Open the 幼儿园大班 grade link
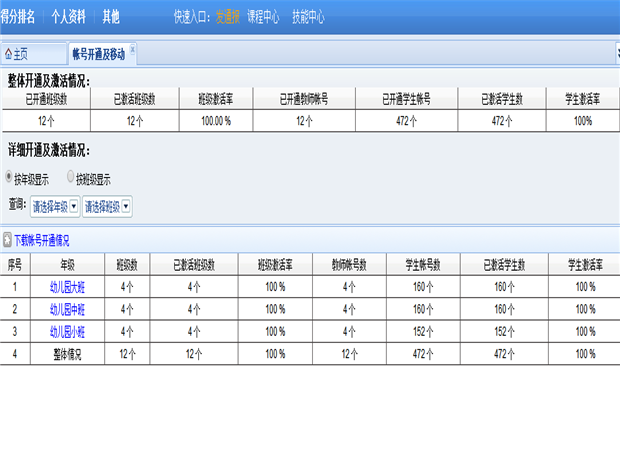This screenshot has width=620, height=465. click(67, 287)
